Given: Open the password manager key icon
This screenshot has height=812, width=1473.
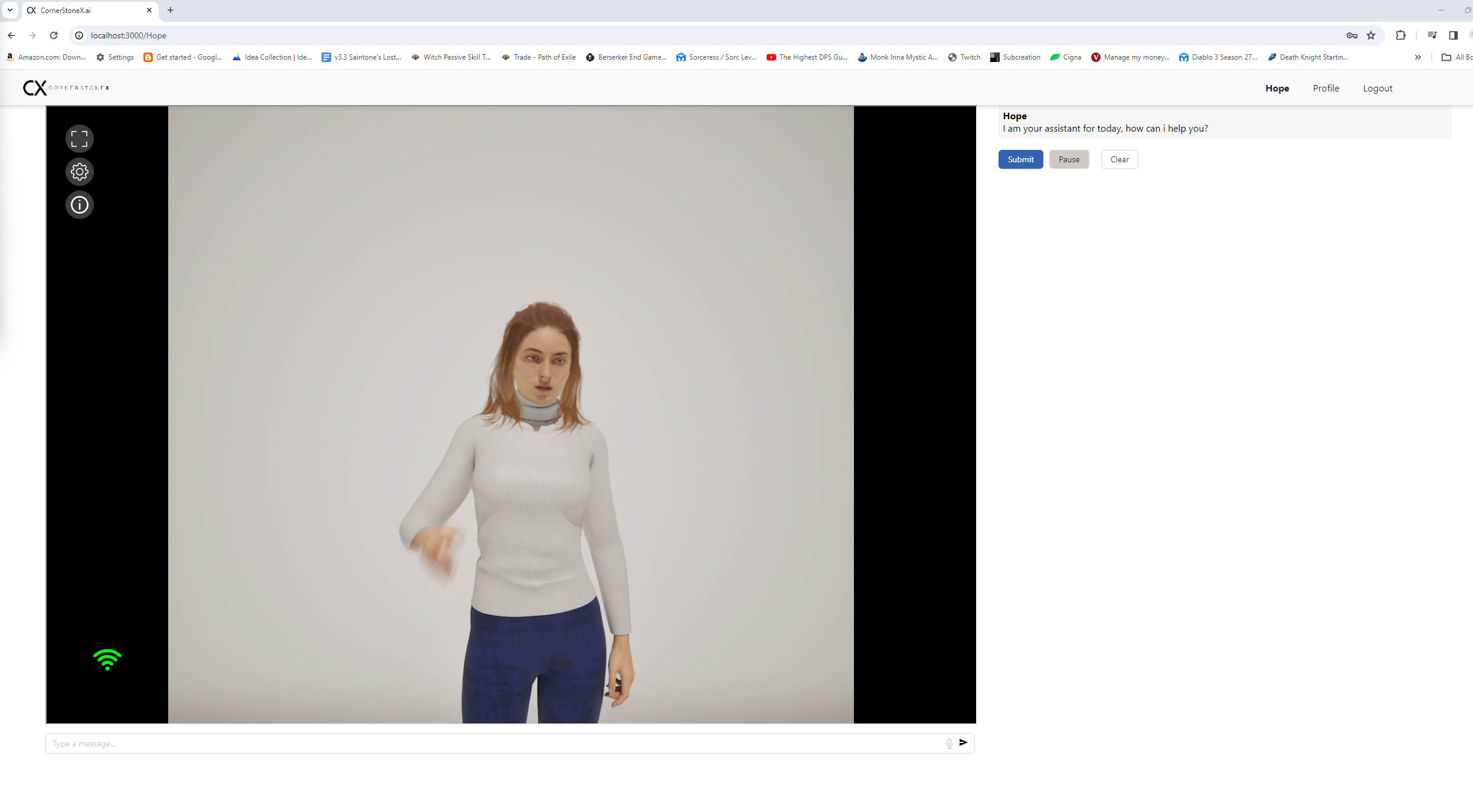Looking at the screenshot, I should pos(1351,35).
